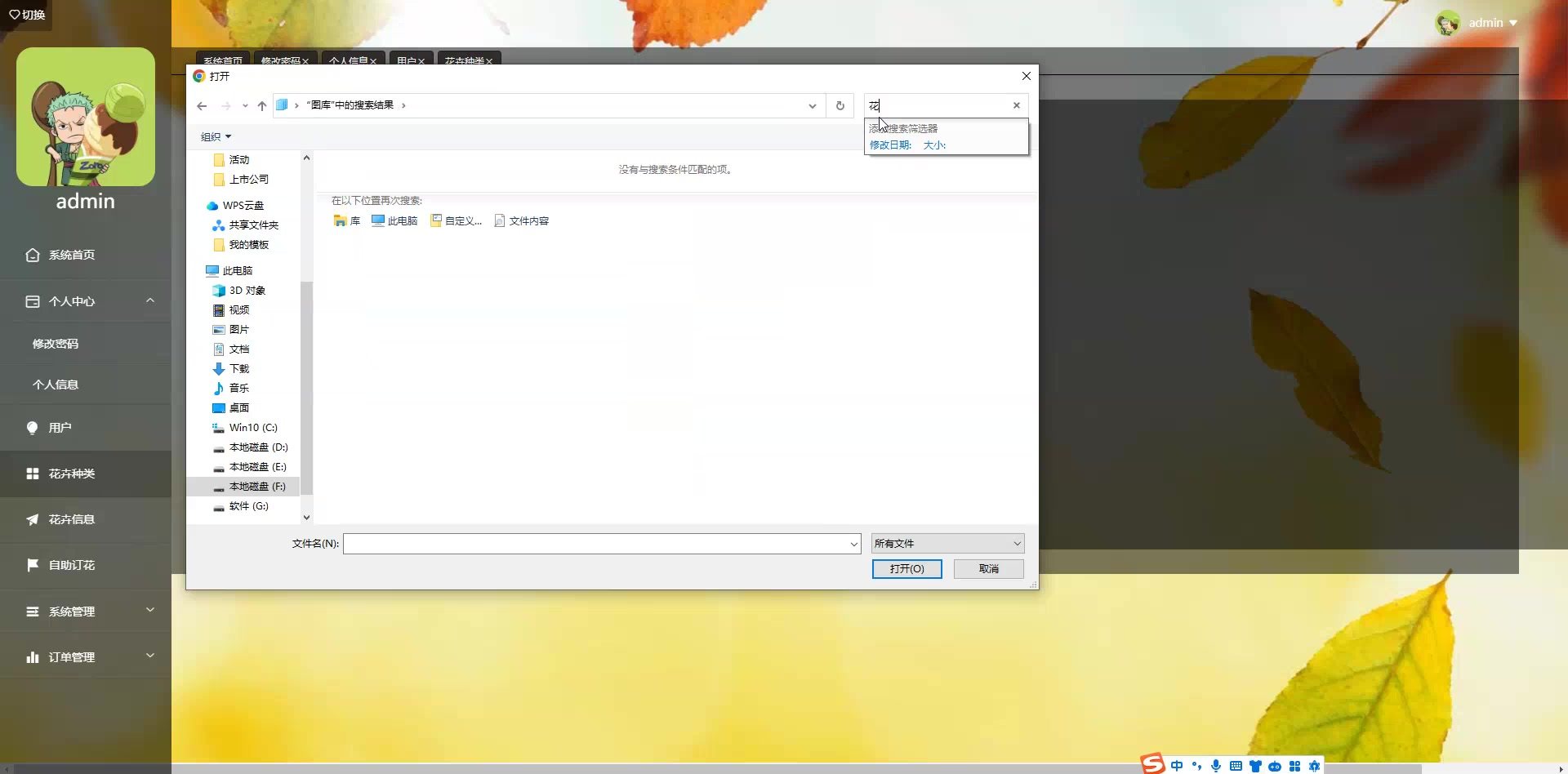Open 系统首页 in the sidebar
The width and height of the screenshot is (1568, 774).
pos(86,255)
